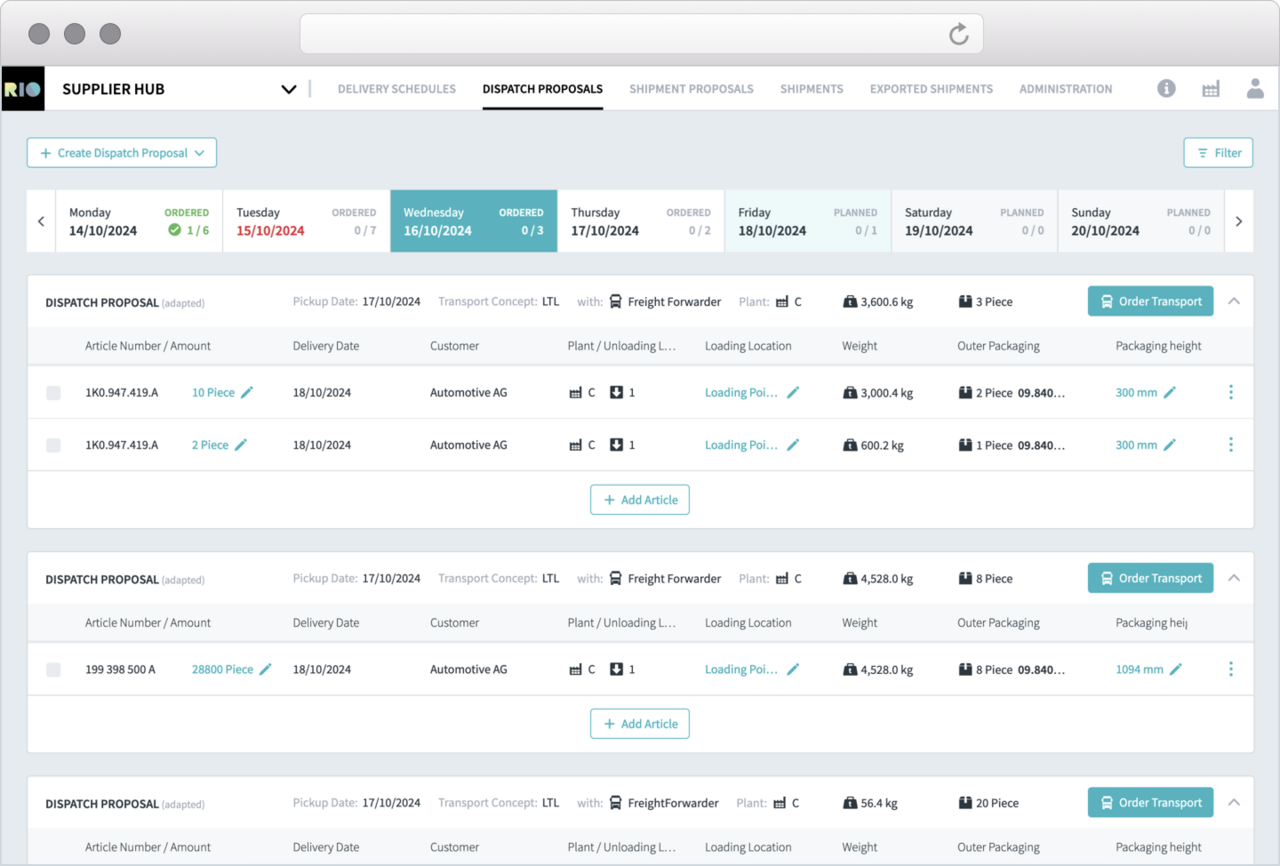Collapse the 4,528.0 kg dispatch proposal

pos(1234,578)
